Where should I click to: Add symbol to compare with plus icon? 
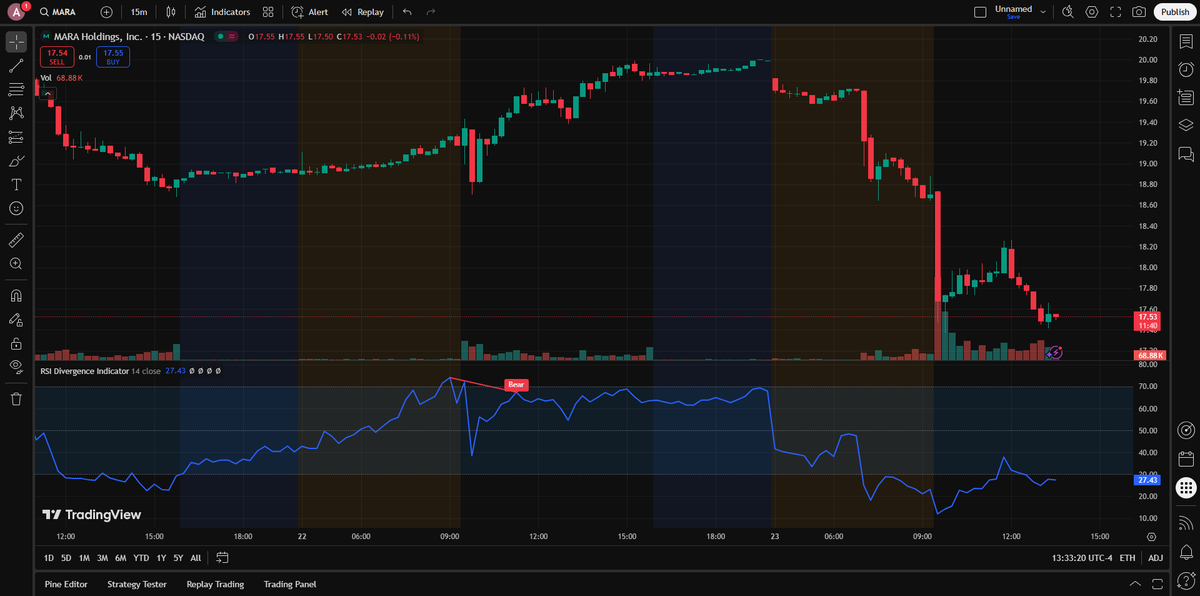(107, 12)
